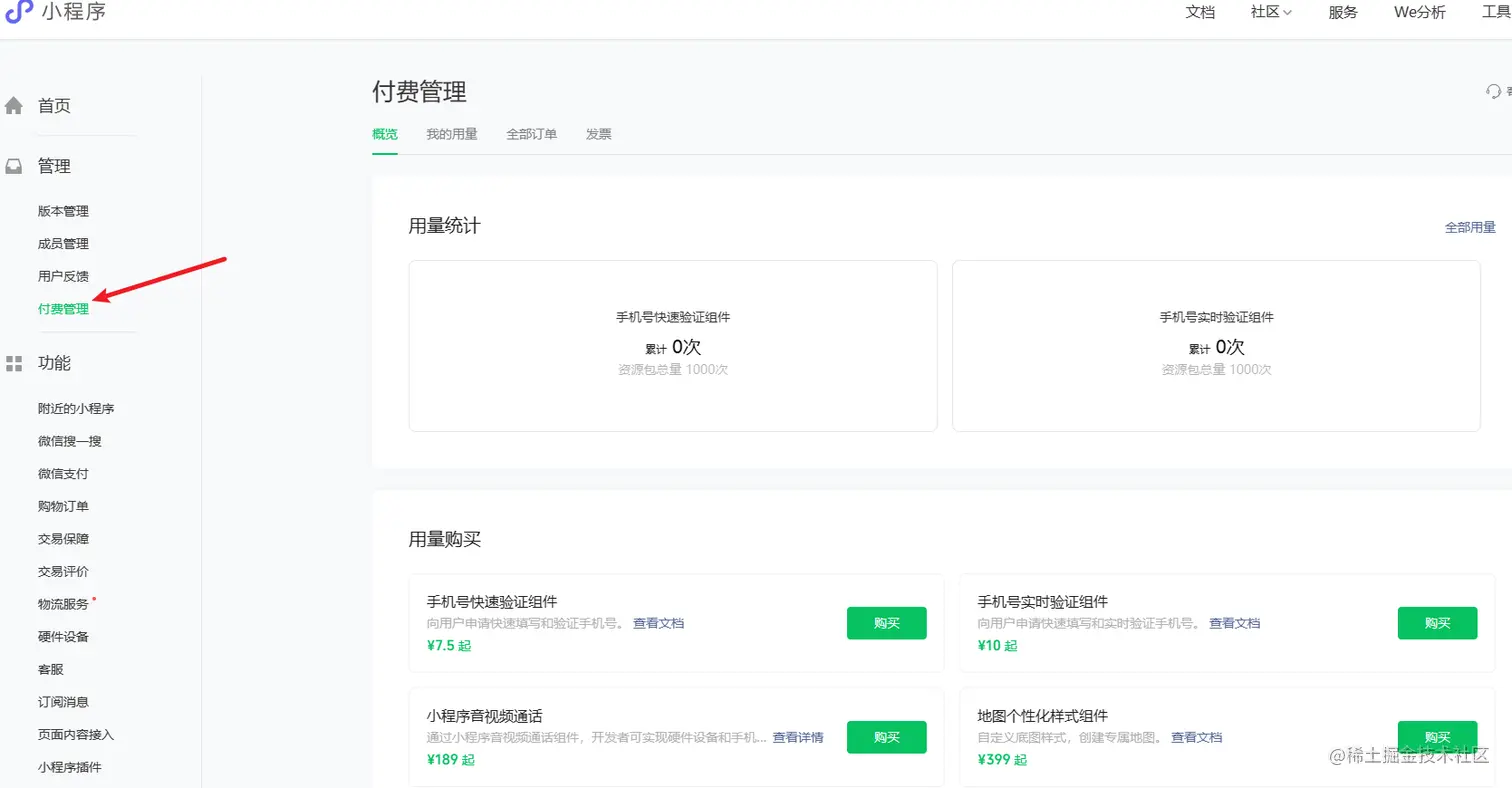Click the 小程序音视频通话 product title
The height and width of the screenshot is (788, 1512).
point(485,716)
